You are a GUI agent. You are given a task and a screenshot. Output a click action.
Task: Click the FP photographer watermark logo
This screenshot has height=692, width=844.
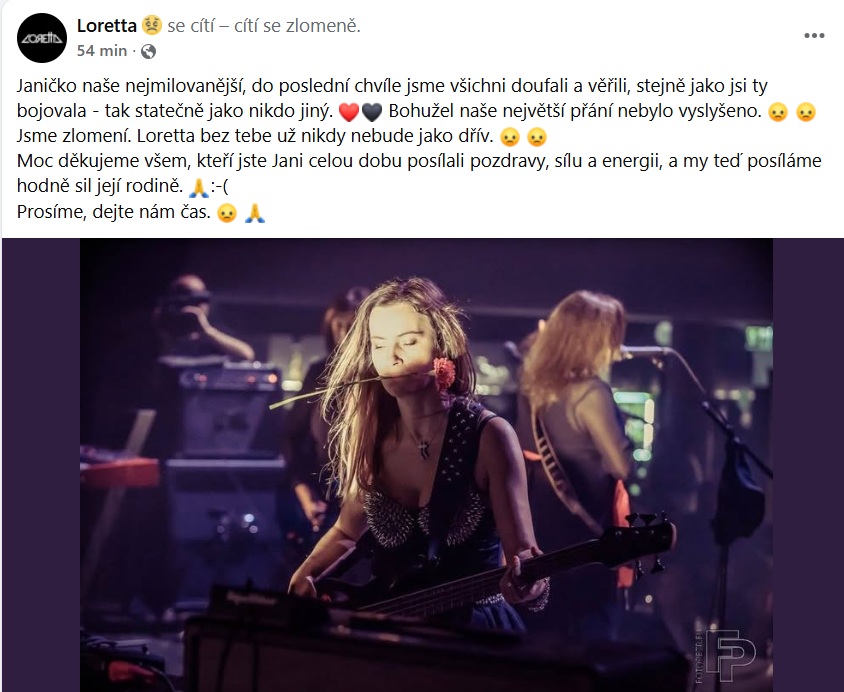click(731, 655)
